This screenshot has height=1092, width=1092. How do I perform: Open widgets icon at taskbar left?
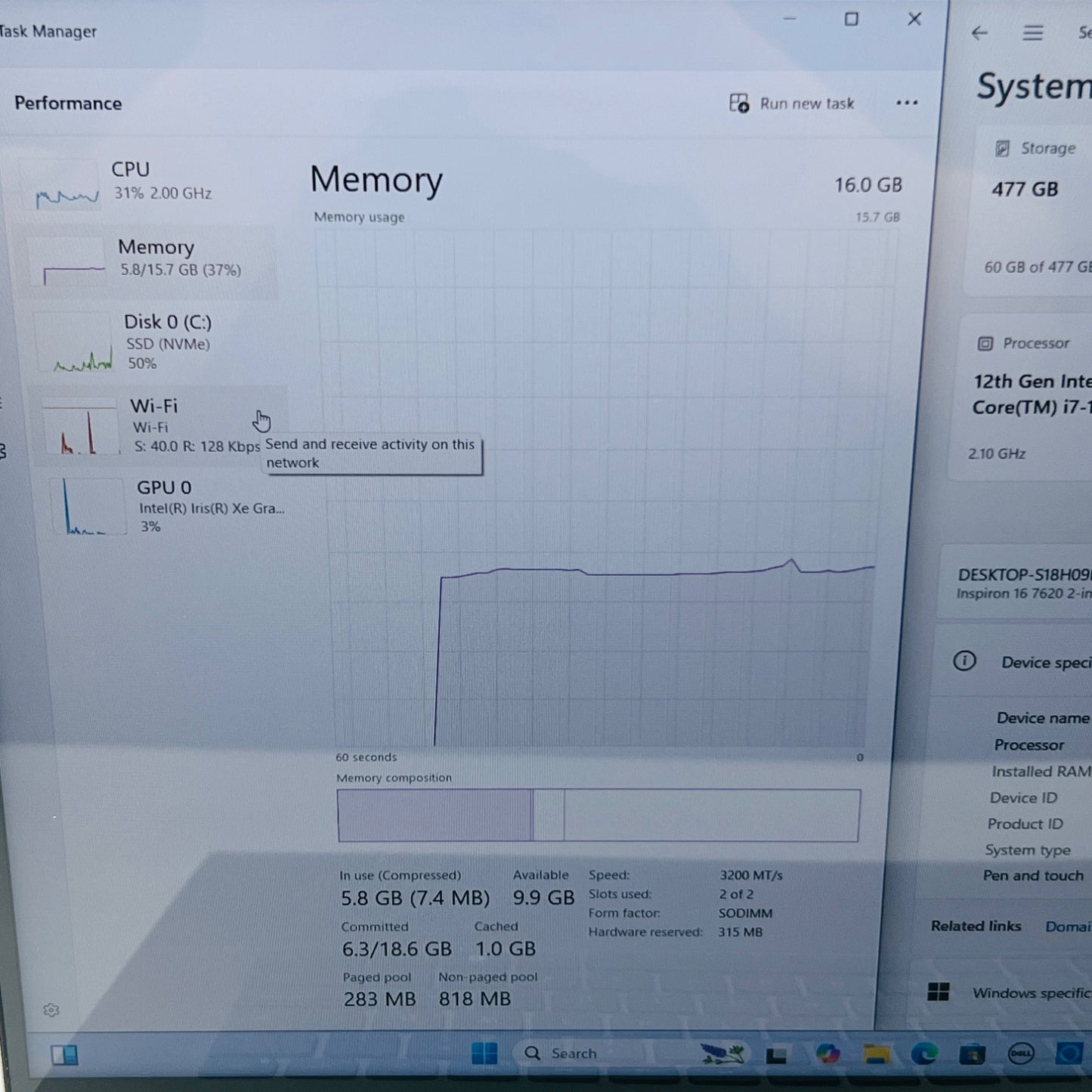(64, 1054)
